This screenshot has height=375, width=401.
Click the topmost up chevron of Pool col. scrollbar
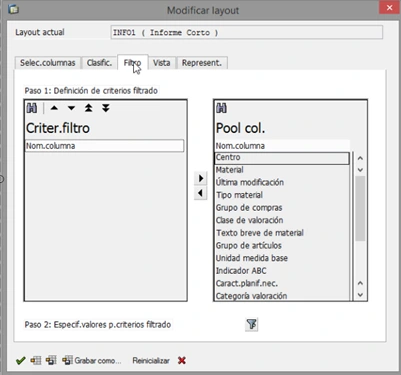click(360, 158)
